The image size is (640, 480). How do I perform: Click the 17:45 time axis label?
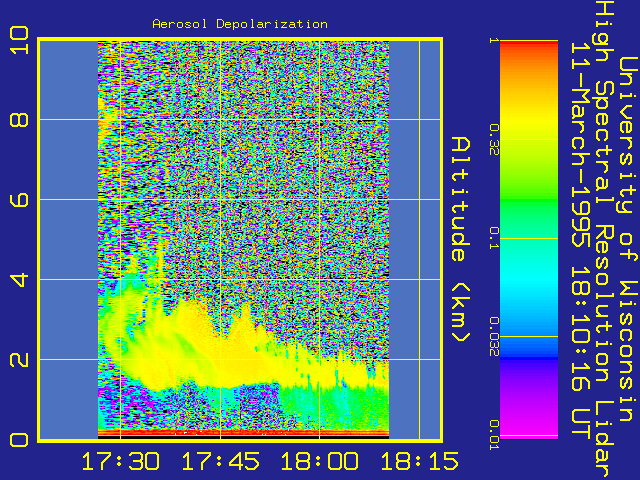[220, 461]
